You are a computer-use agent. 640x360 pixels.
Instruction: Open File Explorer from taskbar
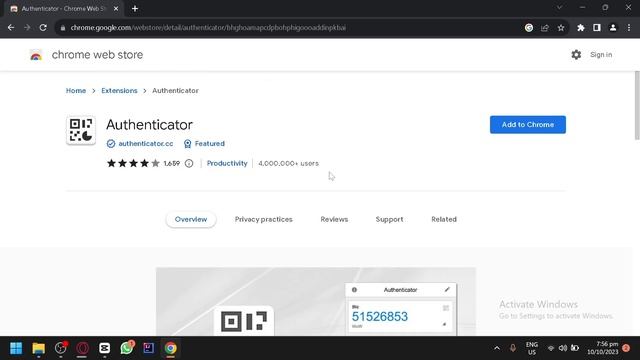[39, 348]
